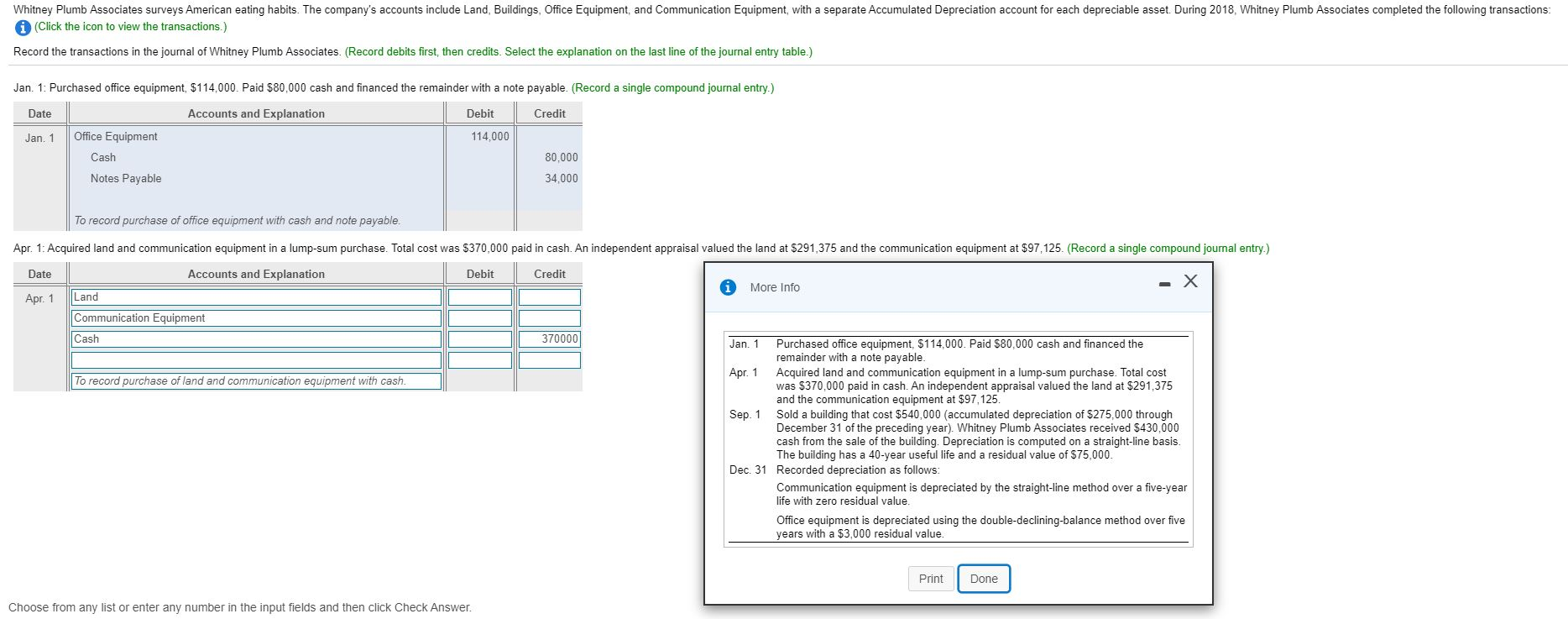Image resolution: width=1568 pixels, height=619 pixels.
Task: Click the blue info icon beside transactions link
Action: click(x=24, y=27)
